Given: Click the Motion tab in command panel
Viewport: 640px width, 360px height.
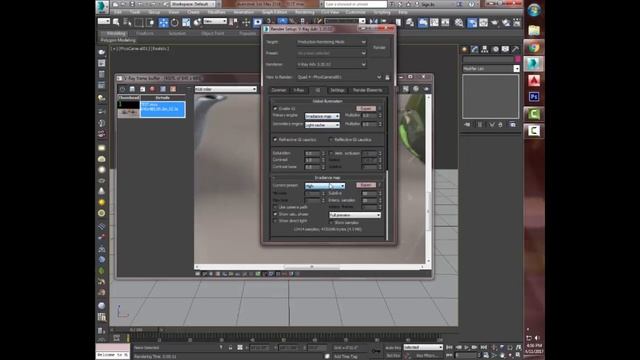Looking at the screenshot, I should 495,49.
